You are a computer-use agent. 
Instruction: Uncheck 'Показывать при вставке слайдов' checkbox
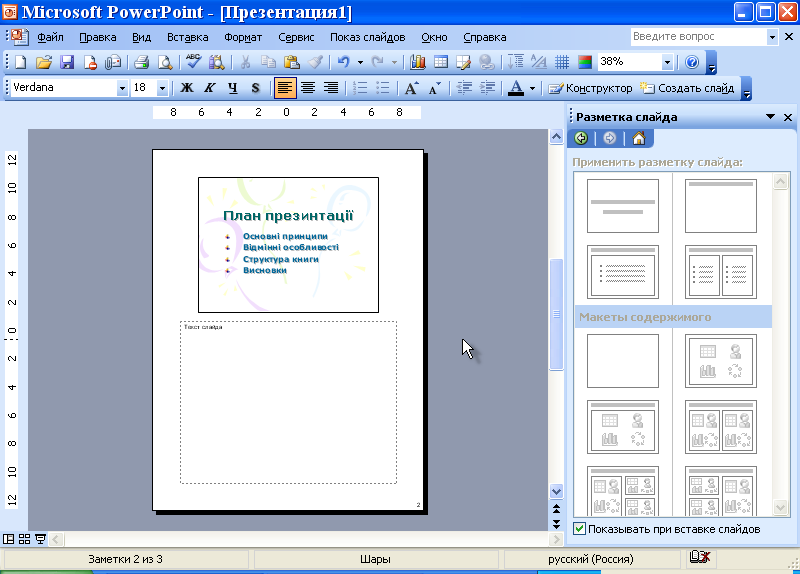point(579,529)
